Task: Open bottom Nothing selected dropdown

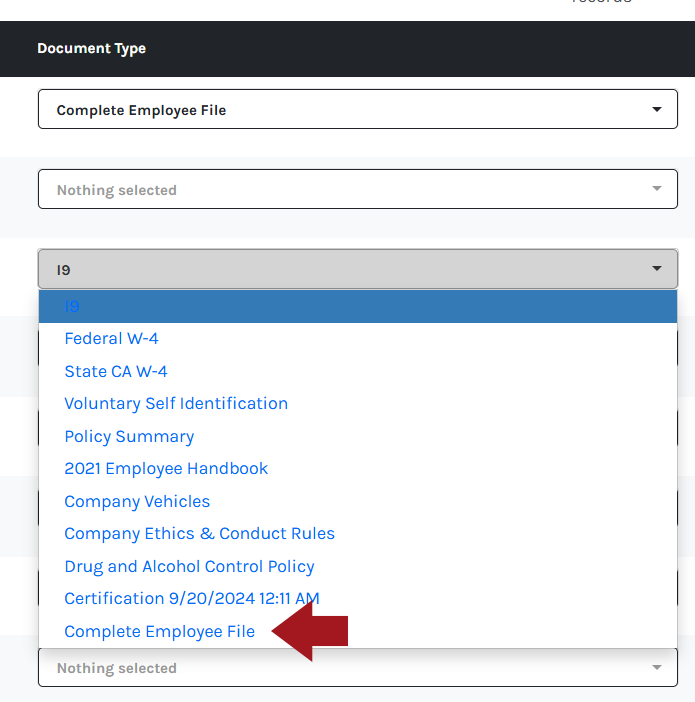Action: [358, 667]
